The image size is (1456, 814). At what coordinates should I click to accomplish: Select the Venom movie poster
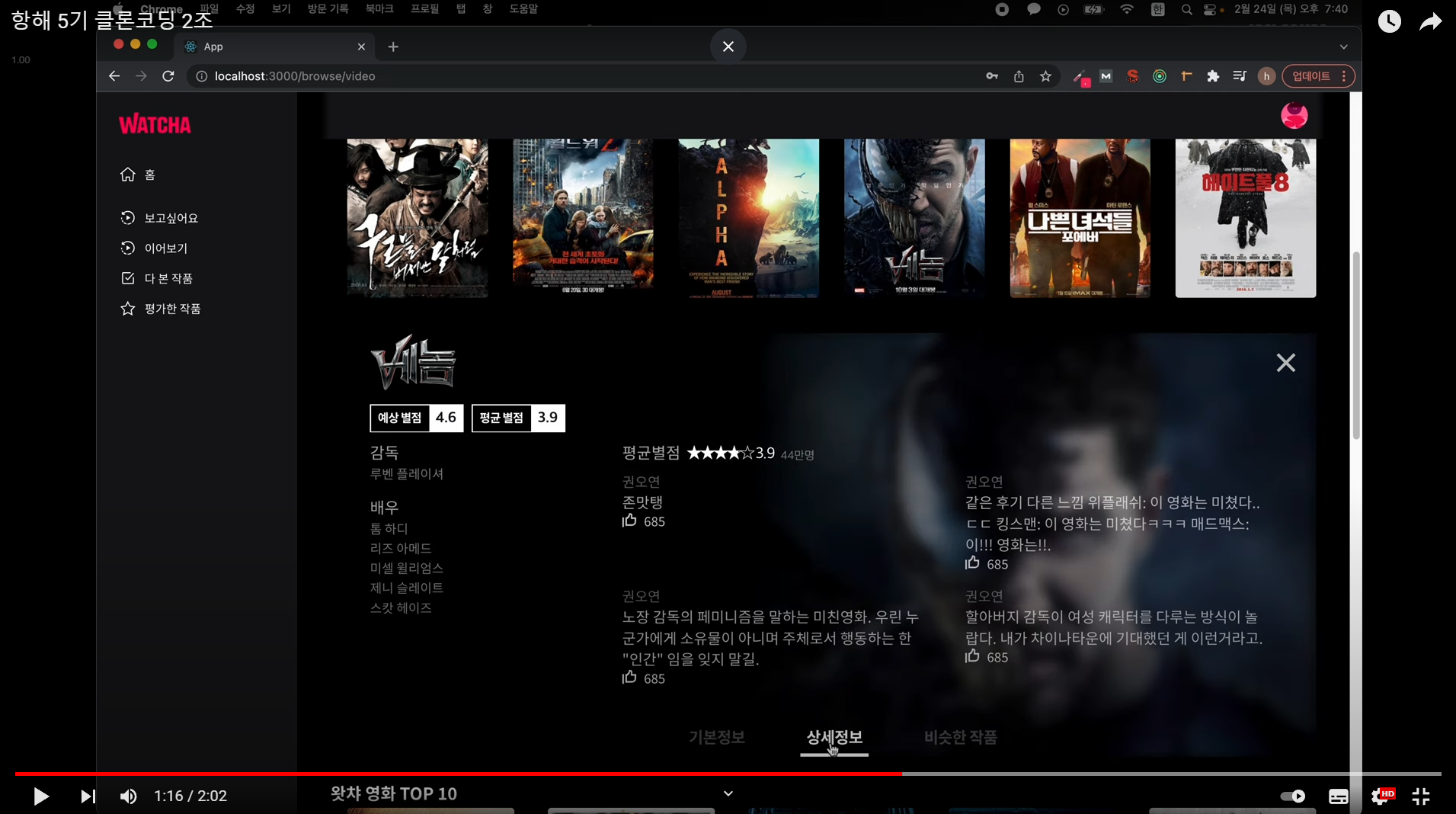(x=914, y=218)
